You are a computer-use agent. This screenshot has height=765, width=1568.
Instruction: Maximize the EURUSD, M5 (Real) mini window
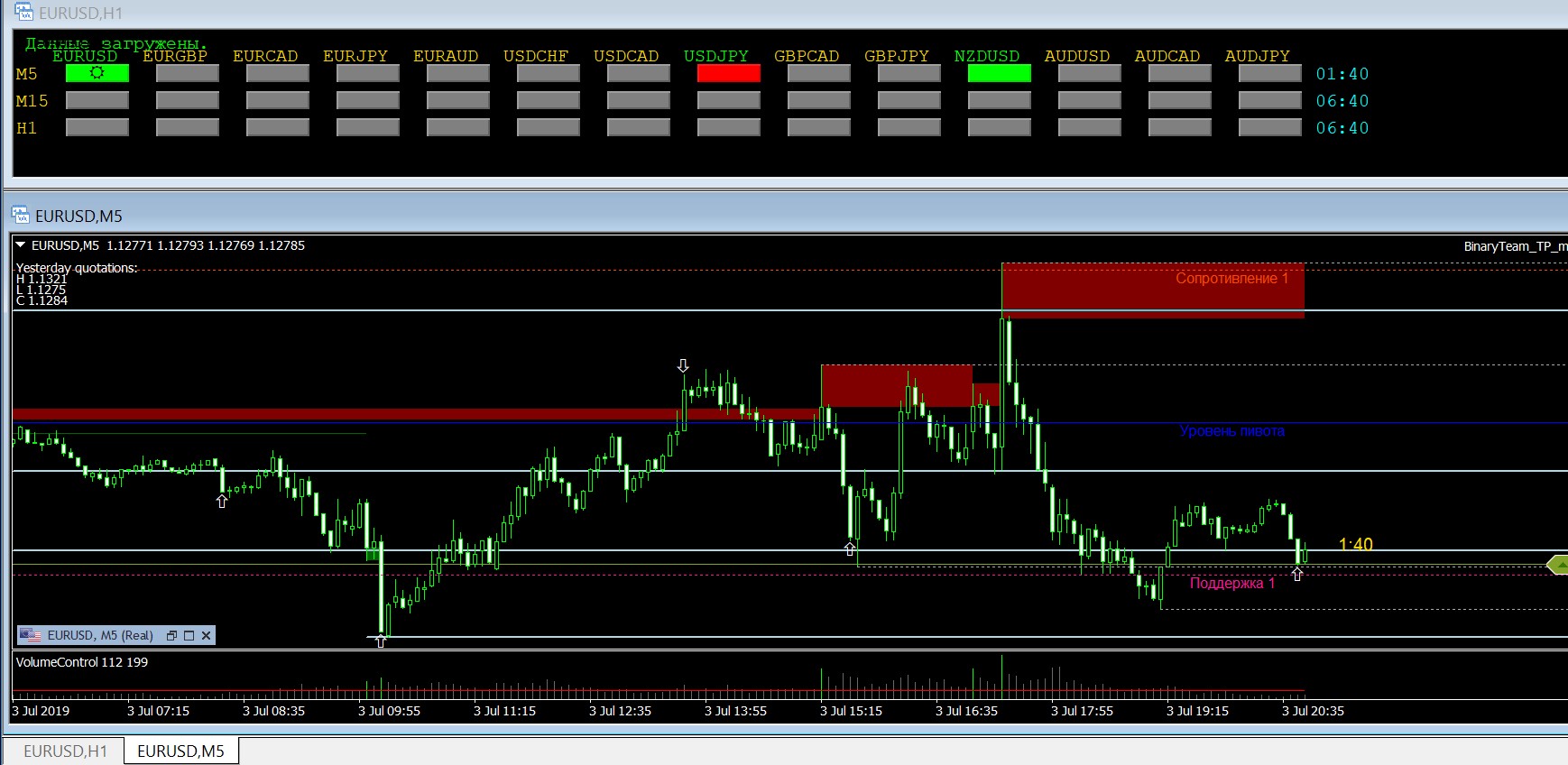click(x=189, y=635)
